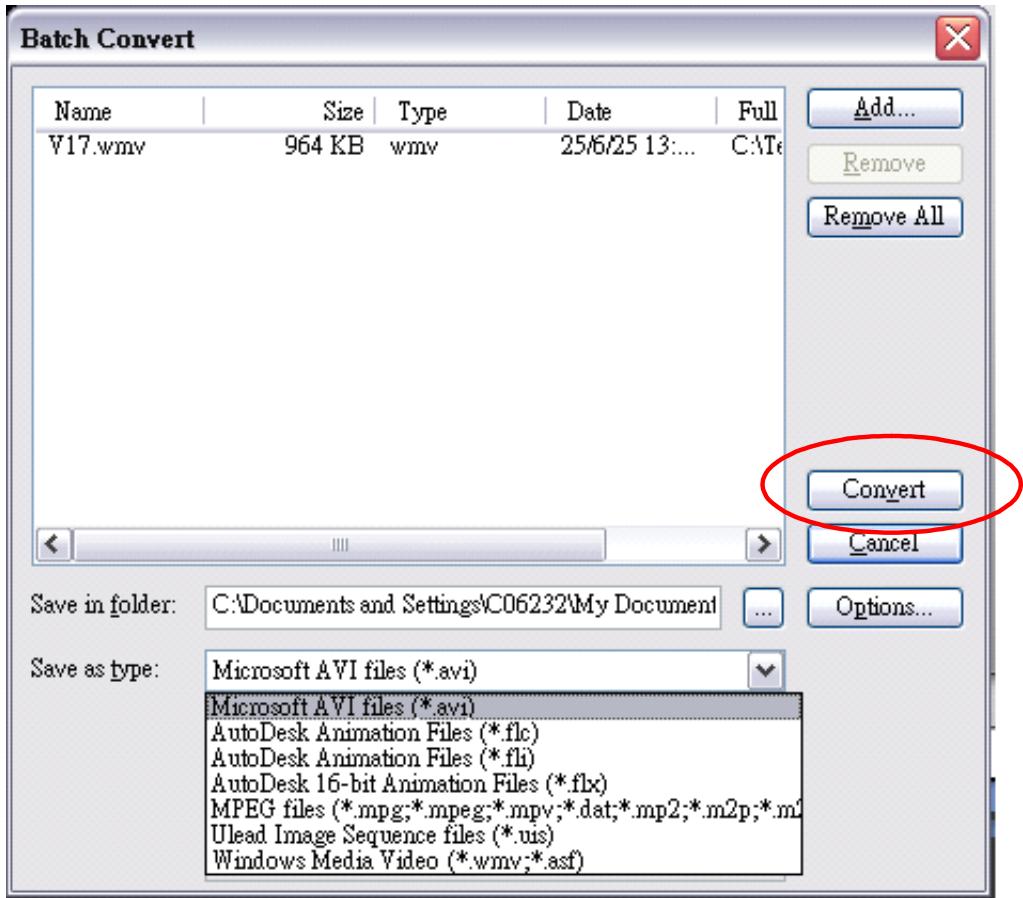
Task: Browse for save folder with ... button
Action: (763, 608)
